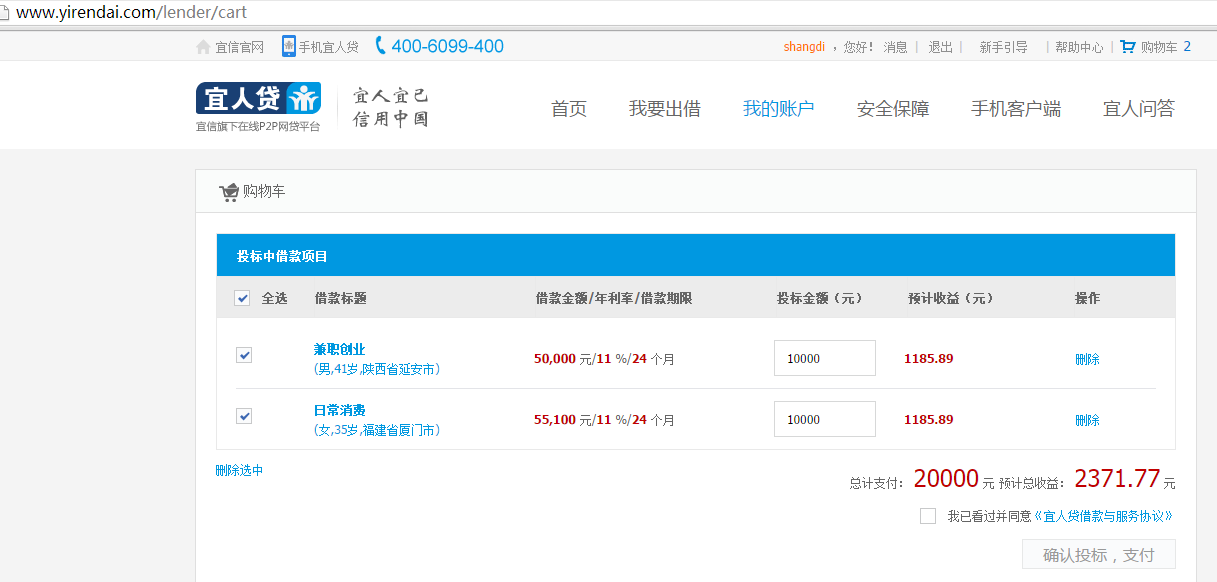Viewport: 1217px width, 582px height.
Task: Click the 投标中借款项目 blue header
Action: [x=696, y=255]
